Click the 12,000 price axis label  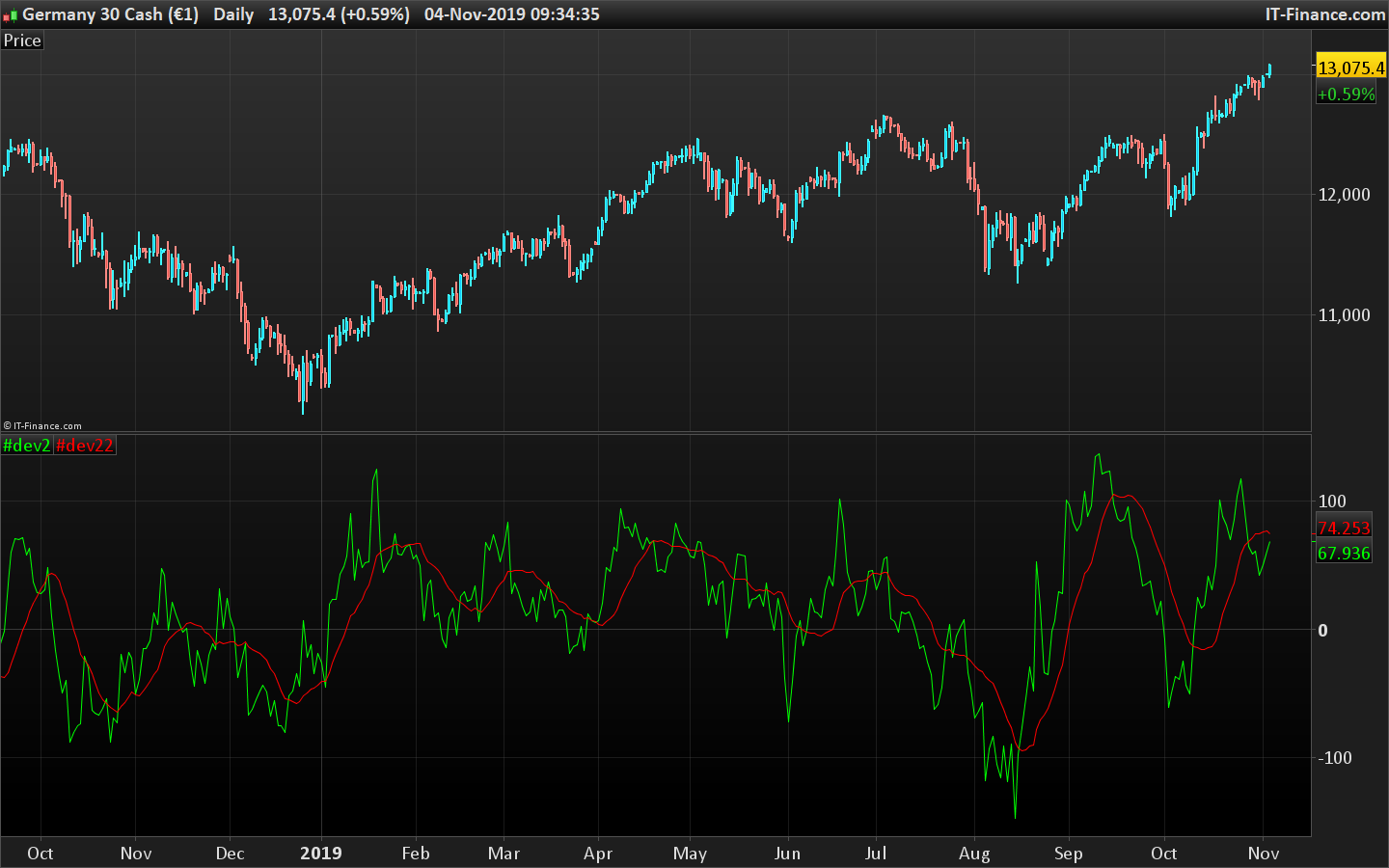tap(1344, 194)
